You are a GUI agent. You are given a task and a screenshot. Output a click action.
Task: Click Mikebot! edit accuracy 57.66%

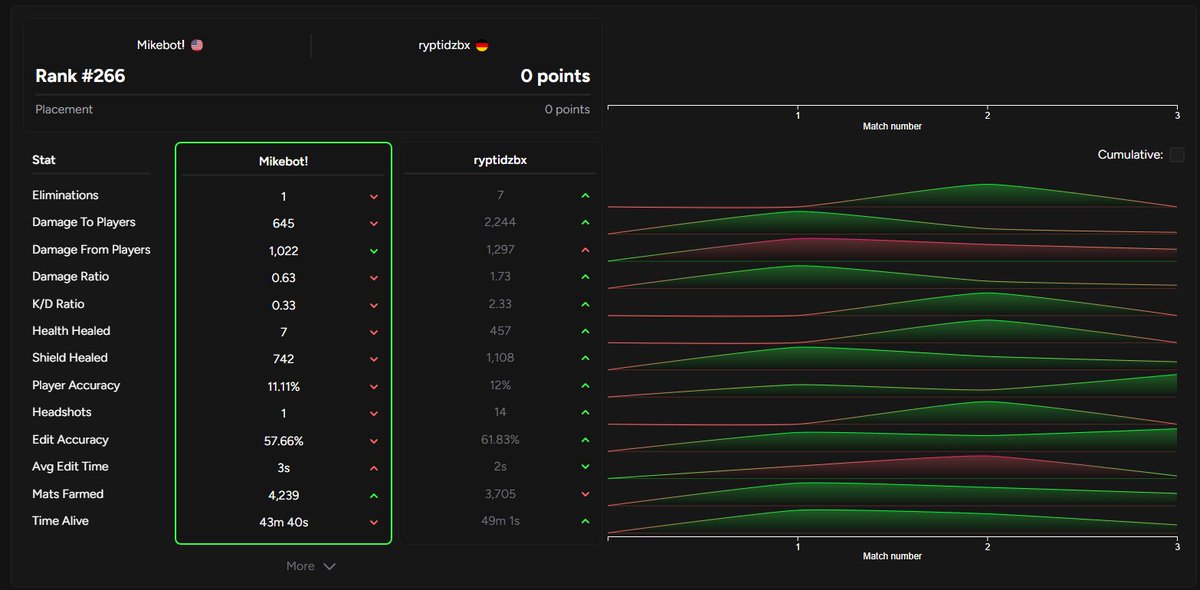point(283,441)
